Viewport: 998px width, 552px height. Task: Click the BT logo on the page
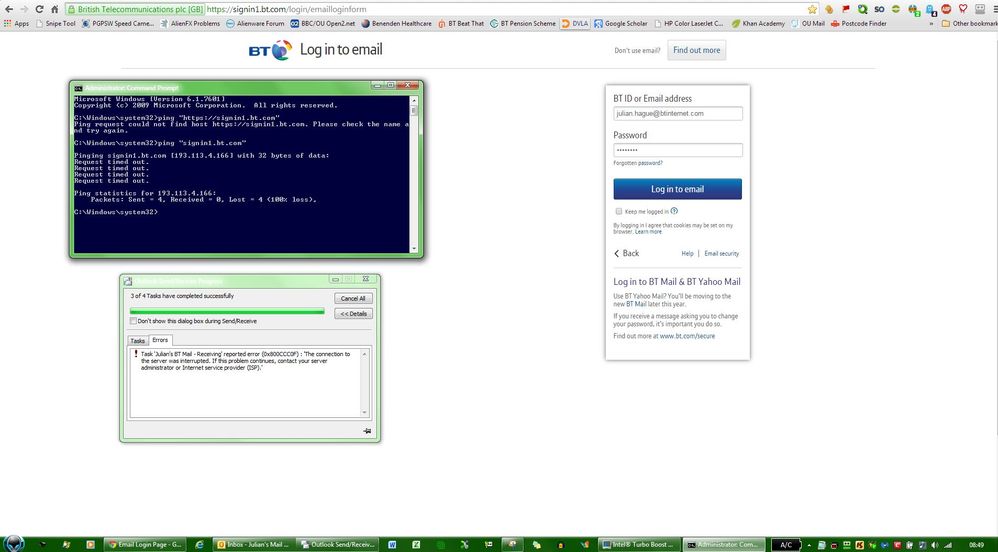[270, 50]
